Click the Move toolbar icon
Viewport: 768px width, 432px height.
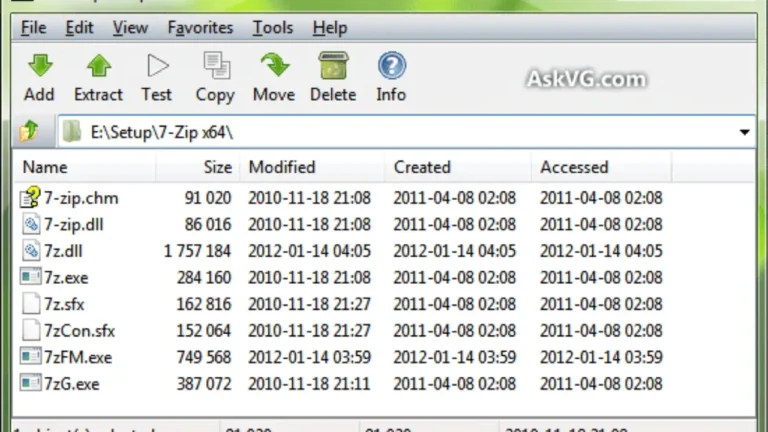click(x=274, y=66)
